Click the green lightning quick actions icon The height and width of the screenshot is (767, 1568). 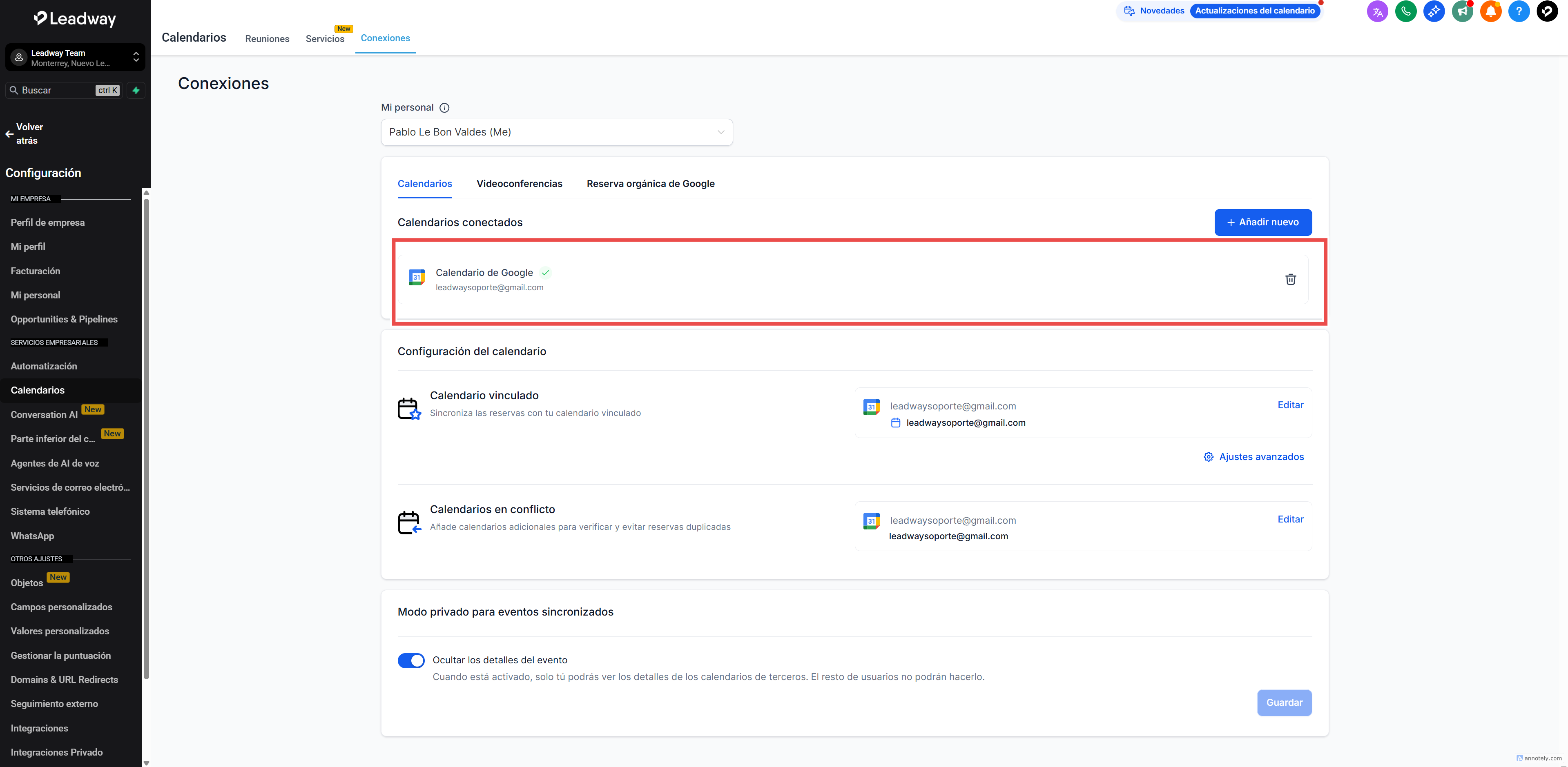click(136, 90)
